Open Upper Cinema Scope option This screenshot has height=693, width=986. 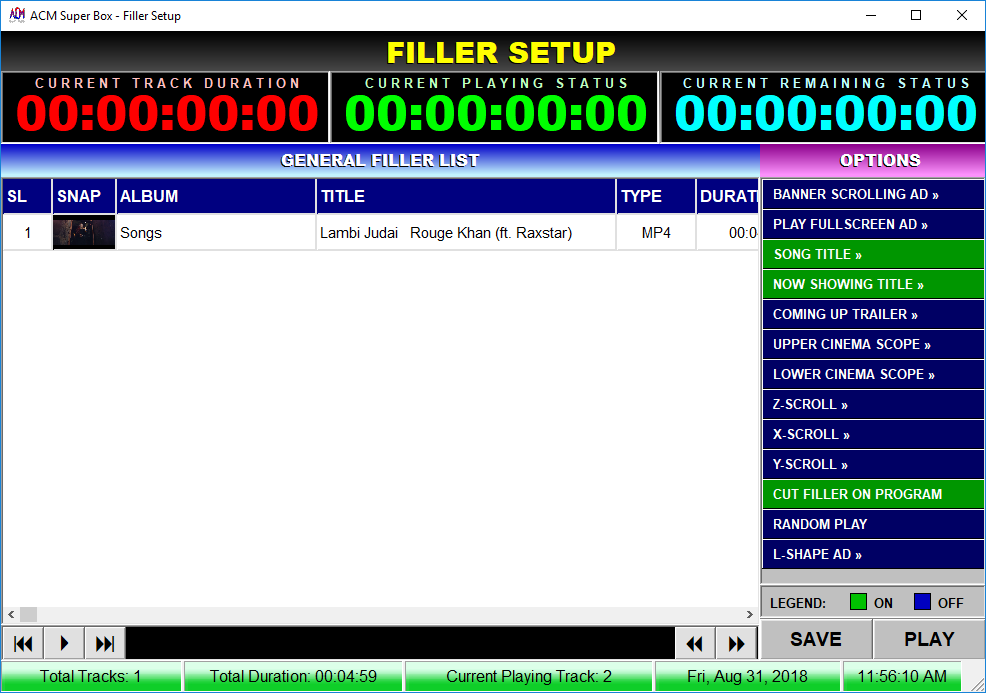pos(873,345)
